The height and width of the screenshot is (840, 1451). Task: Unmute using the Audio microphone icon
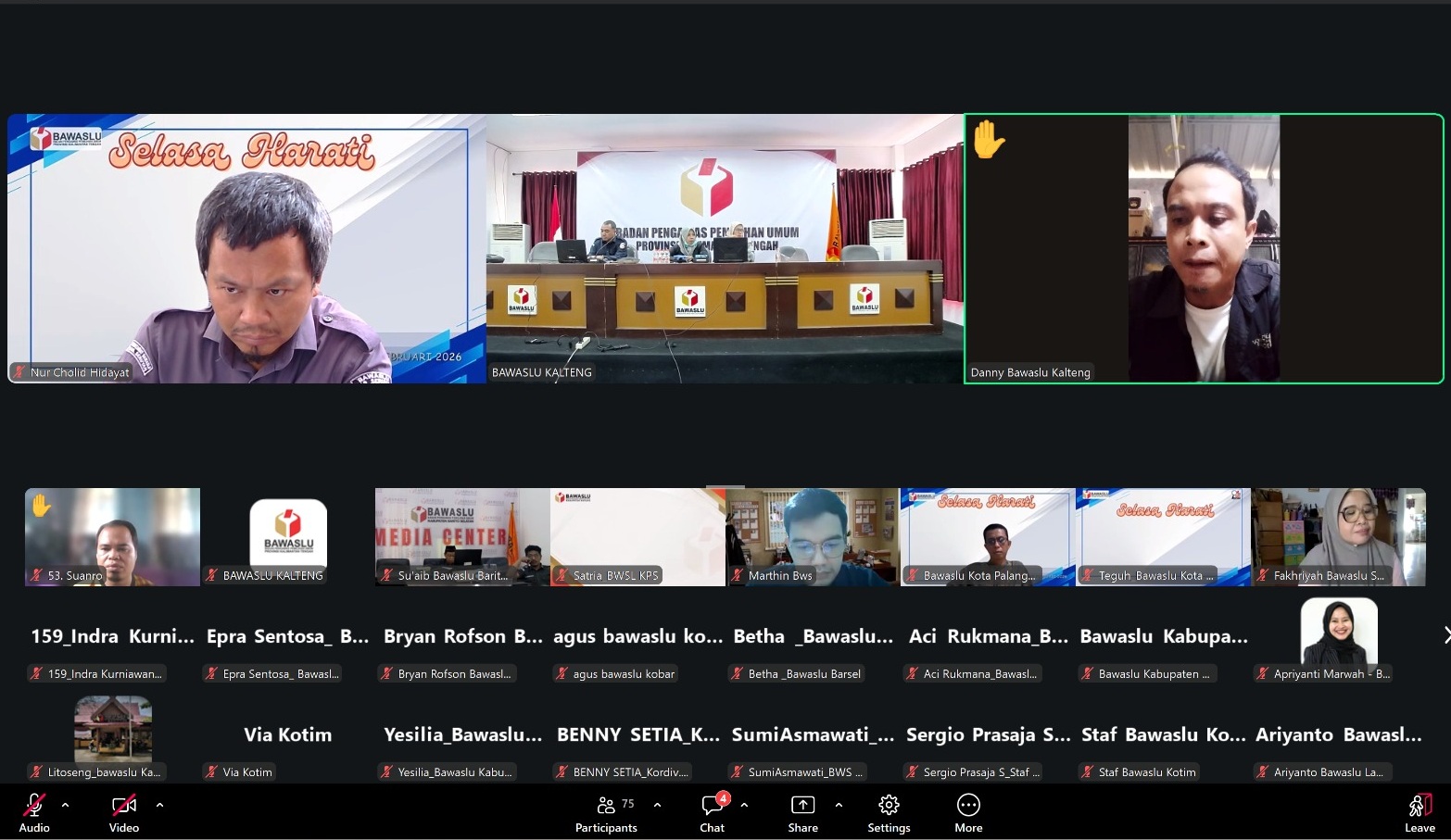(34, 805)
